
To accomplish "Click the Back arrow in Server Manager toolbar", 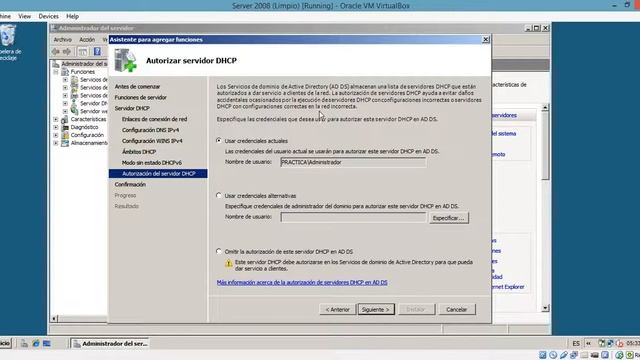I will click(x=56, y=51).
